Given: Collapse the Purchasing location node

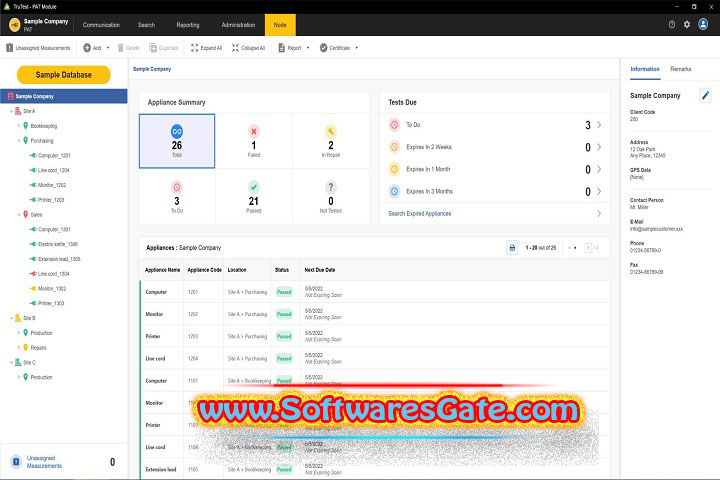Looking at the screenshot, I should tap(19, 141).
